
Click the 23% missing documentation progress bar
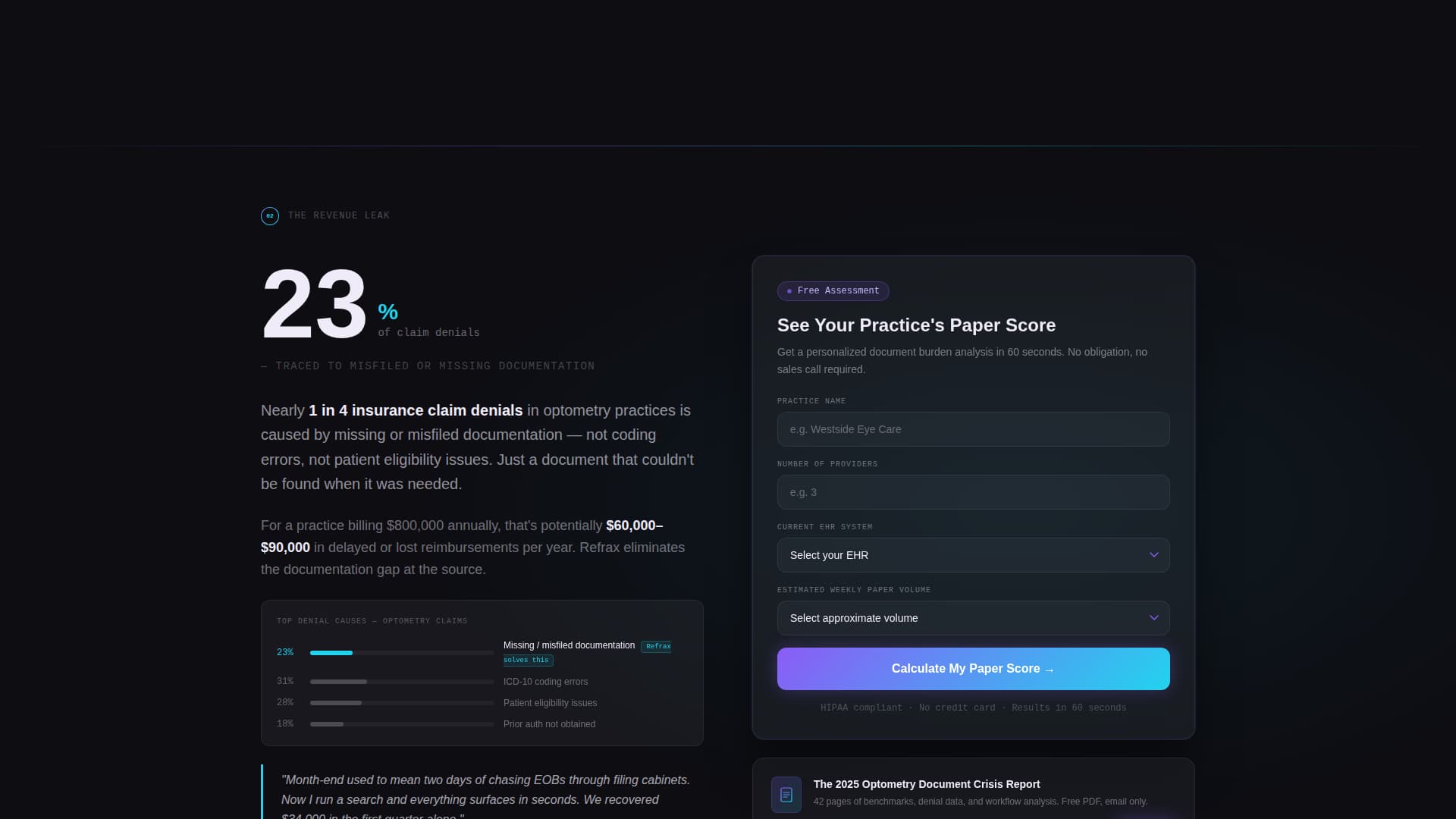coord(402,653)
